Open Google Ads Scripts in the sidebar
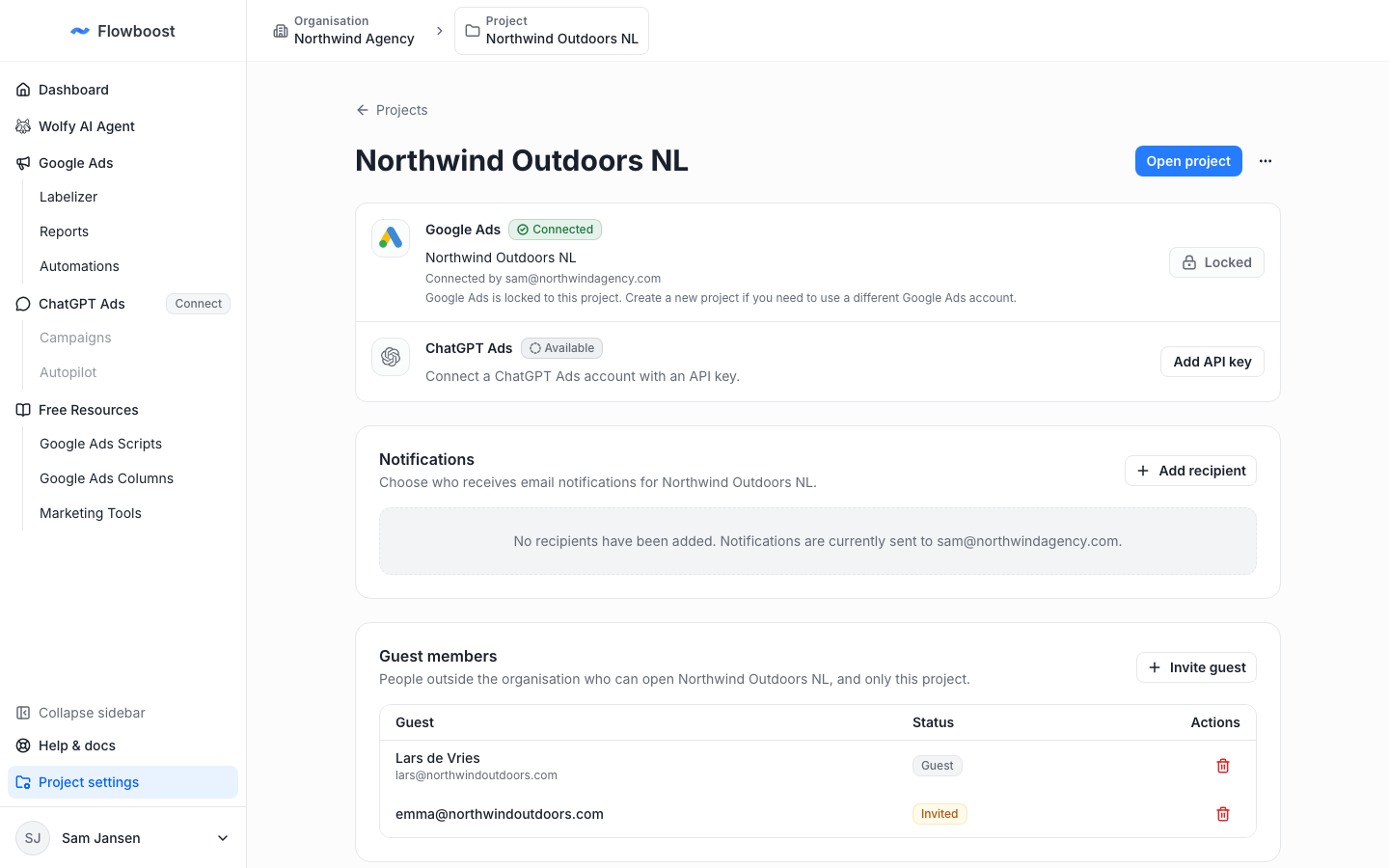The height and width of the screenshot is (868, 1389). (100, 444)
